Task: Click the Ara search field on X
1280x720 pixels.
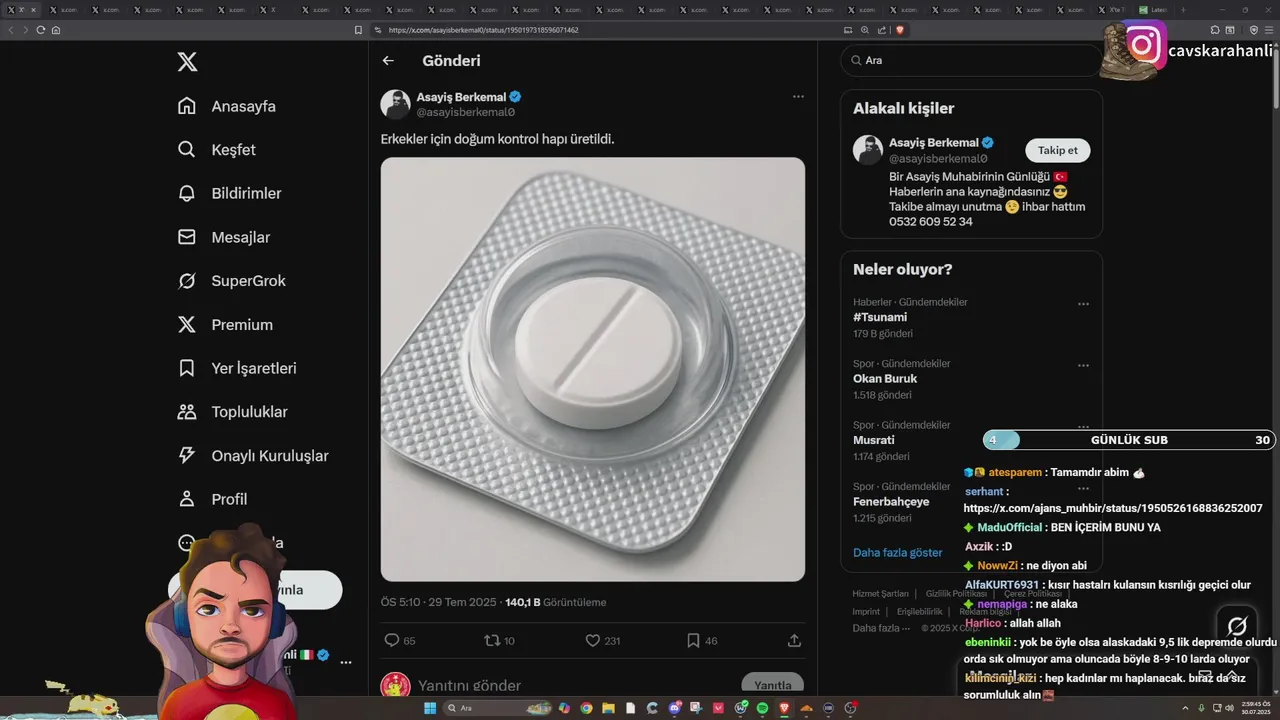Action: (x=971, y=60)
